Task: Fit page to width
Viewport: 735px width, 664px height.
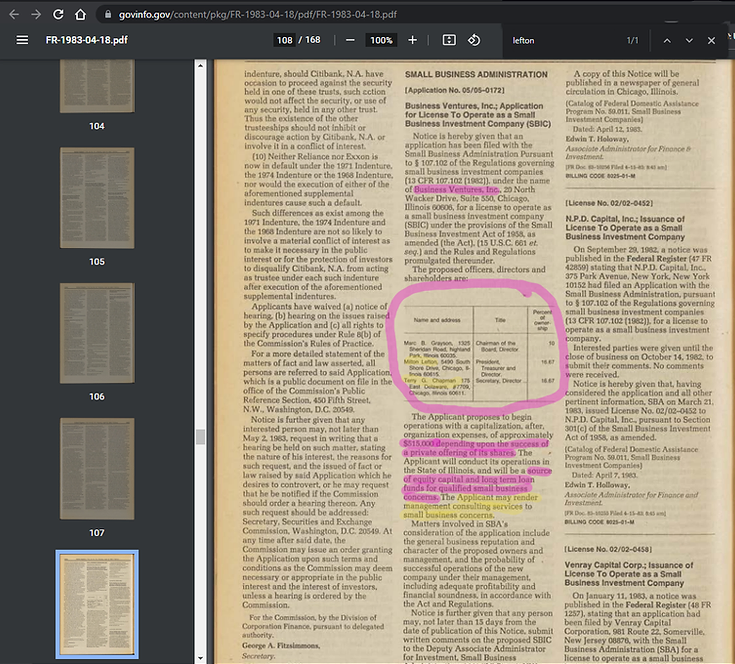Action: [449, 40]
